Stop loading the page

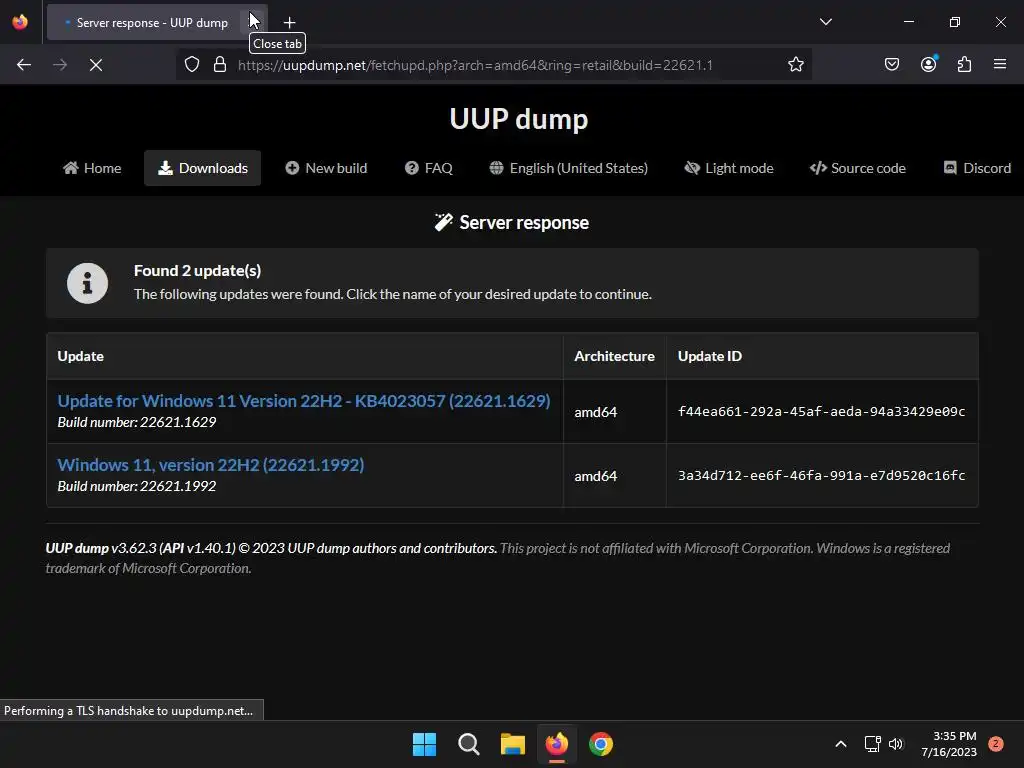point(96,65)
